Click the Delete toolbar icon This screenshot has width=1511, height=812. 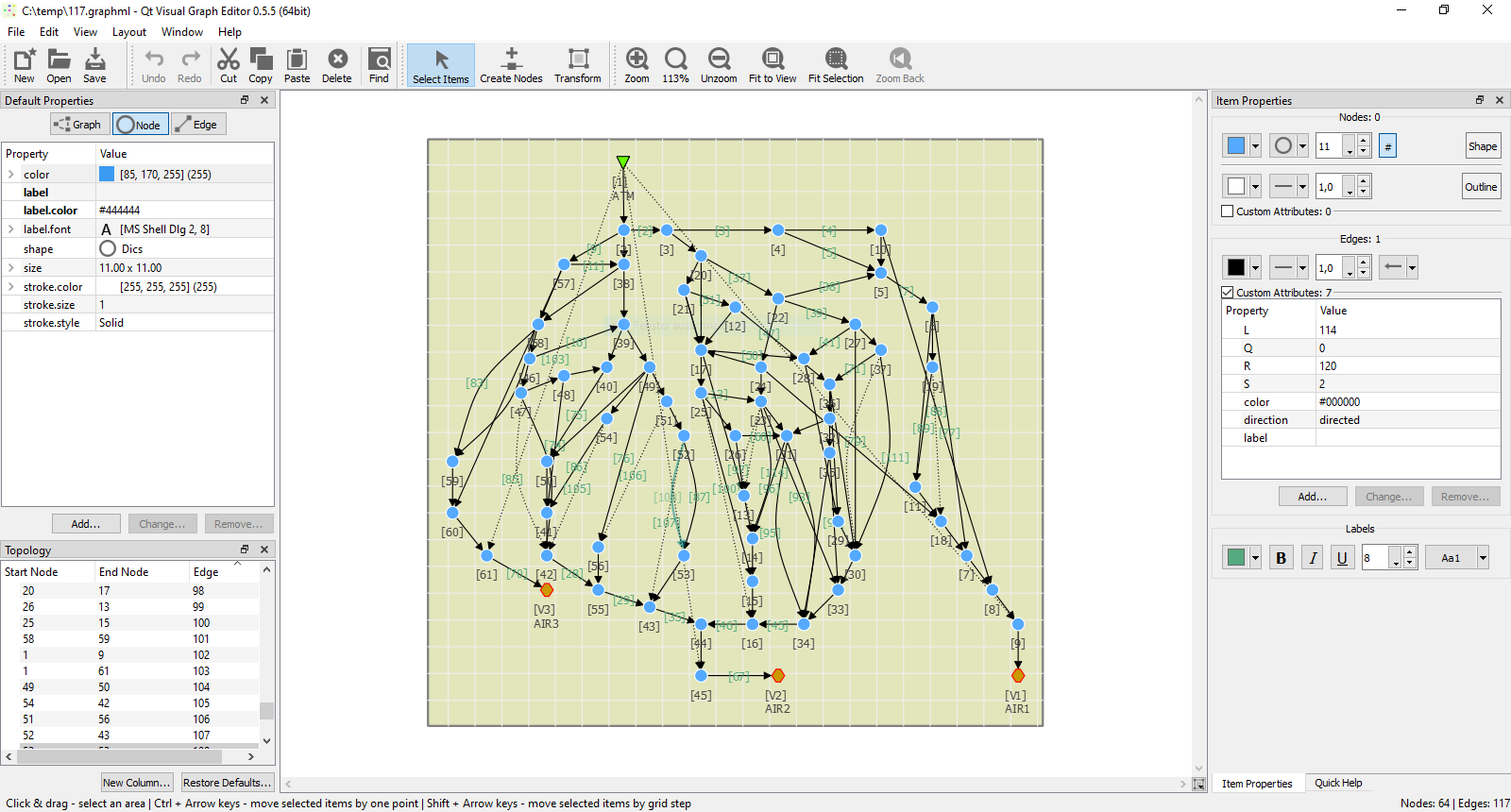pyautogui.click(x=337, y=66)
